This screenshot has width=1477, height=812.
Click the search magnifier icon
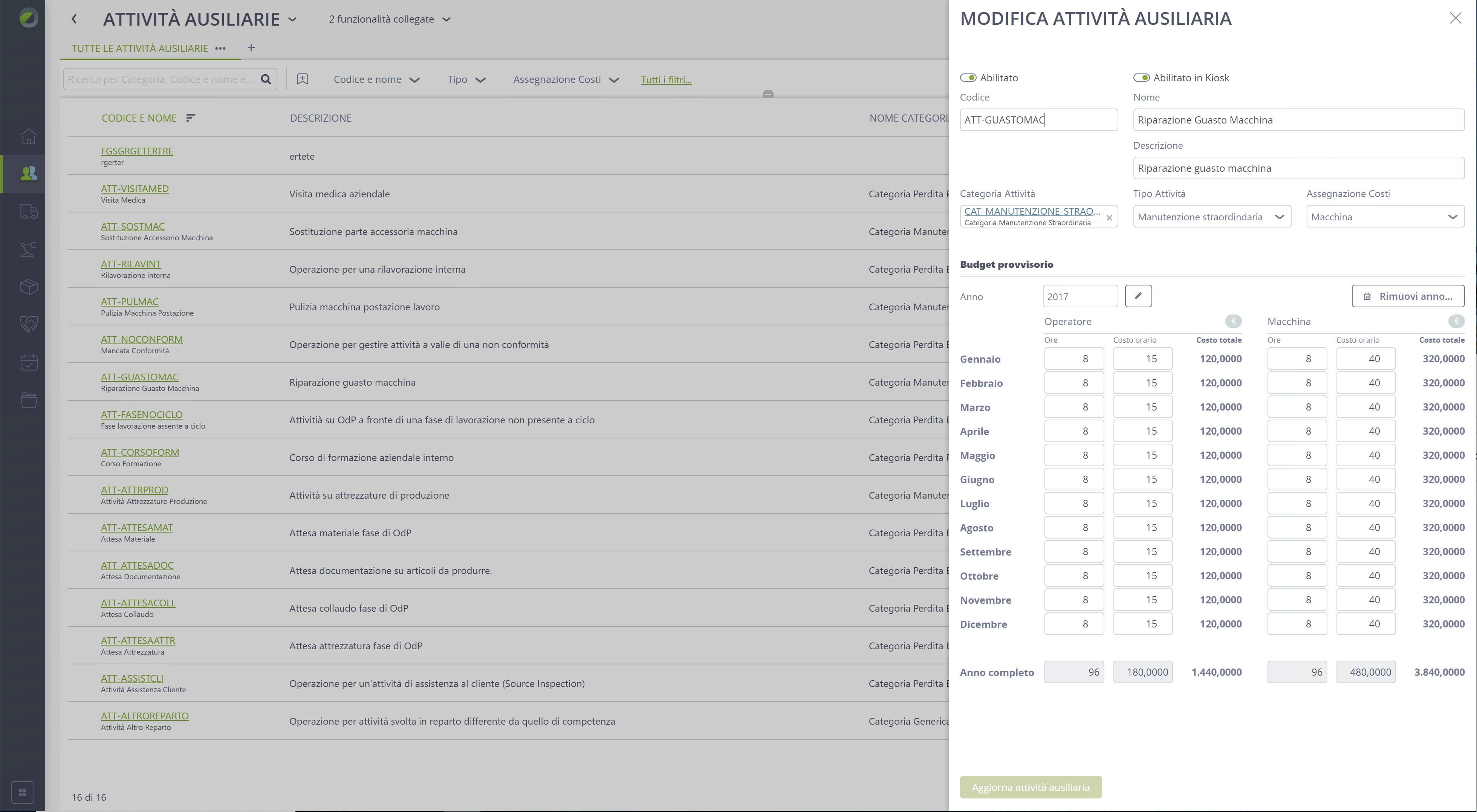pyautogui.click(x=266, y=79)
